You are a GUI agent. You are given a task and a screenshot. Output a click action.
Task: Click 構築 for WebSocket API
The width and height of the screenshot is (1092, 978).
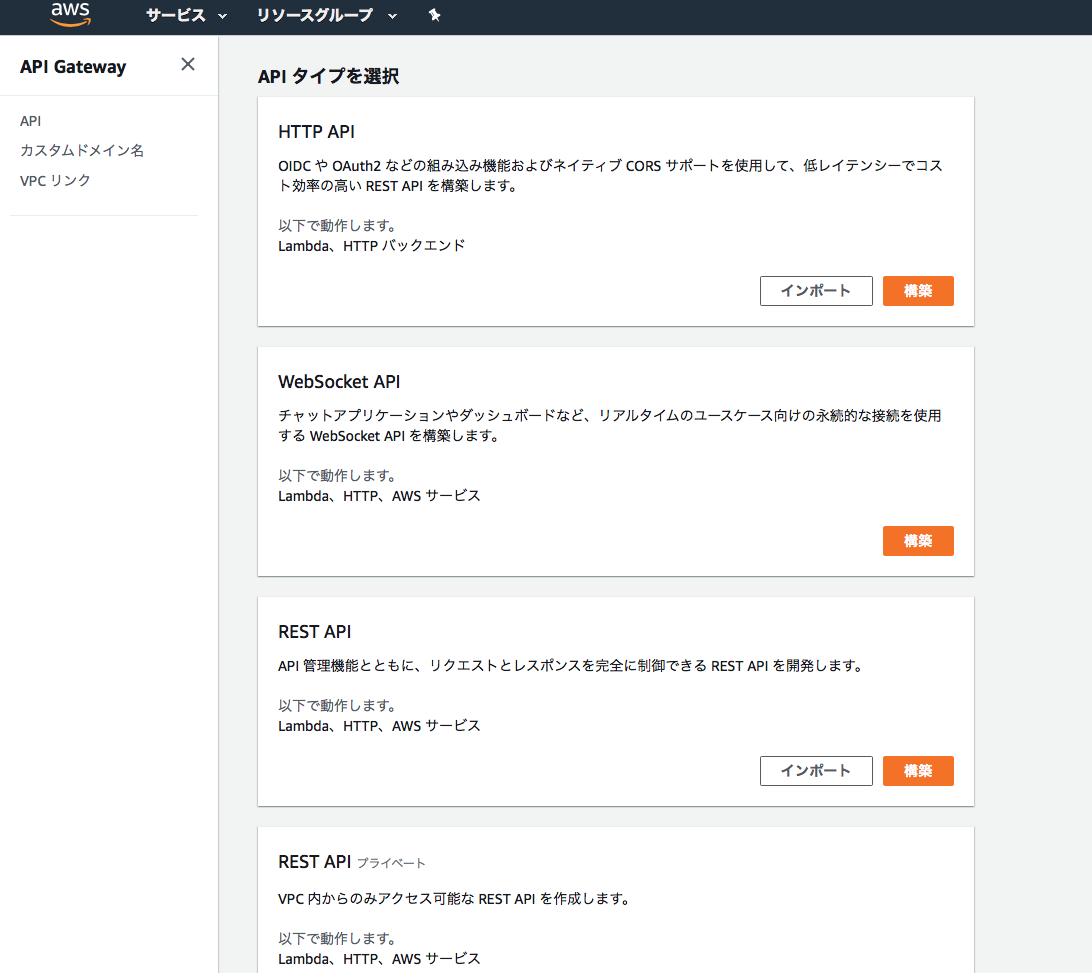point(918,541)
